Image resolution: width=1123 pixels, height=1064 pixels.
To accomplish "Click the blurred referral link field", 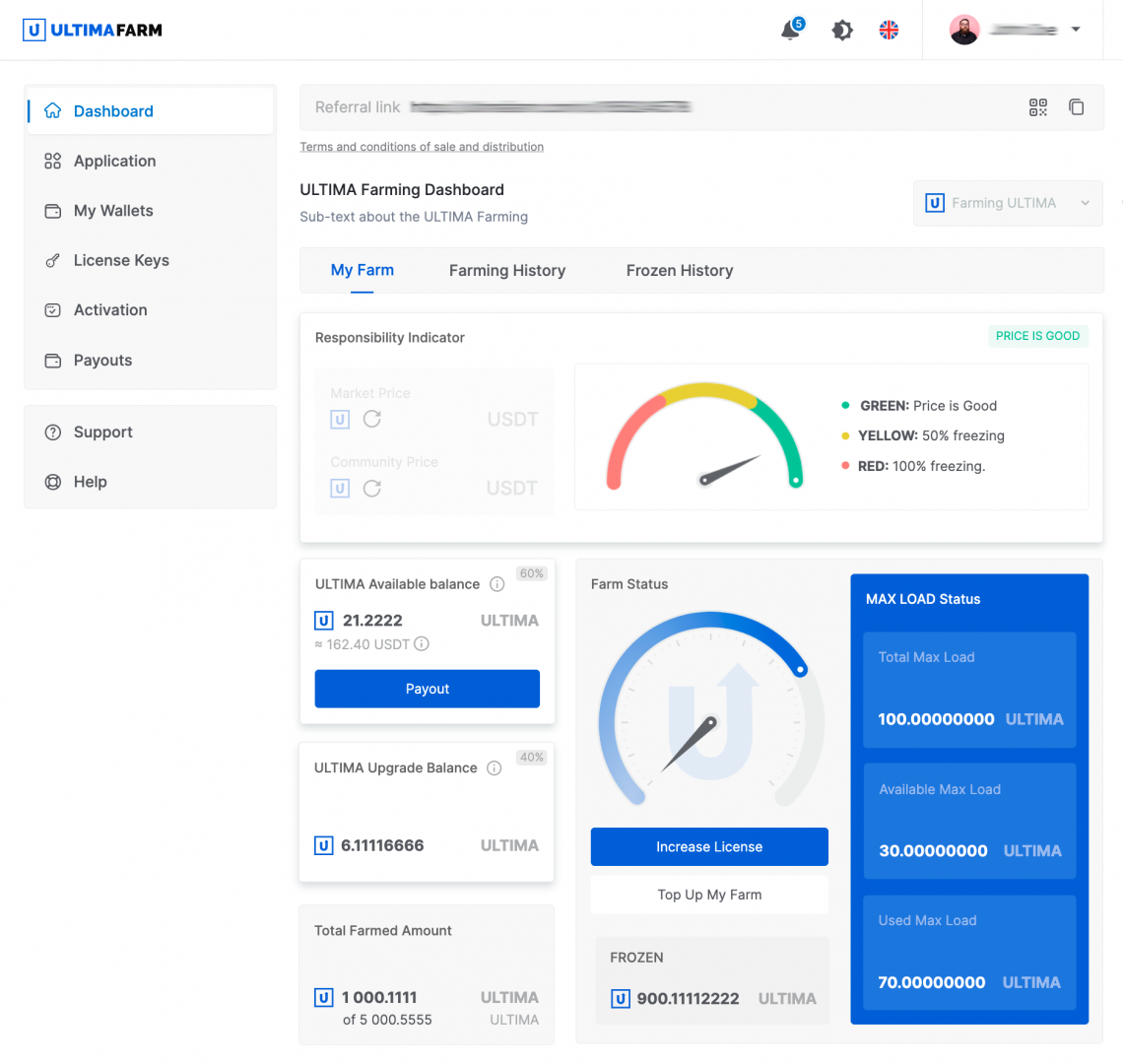I will tap(551, 106).
